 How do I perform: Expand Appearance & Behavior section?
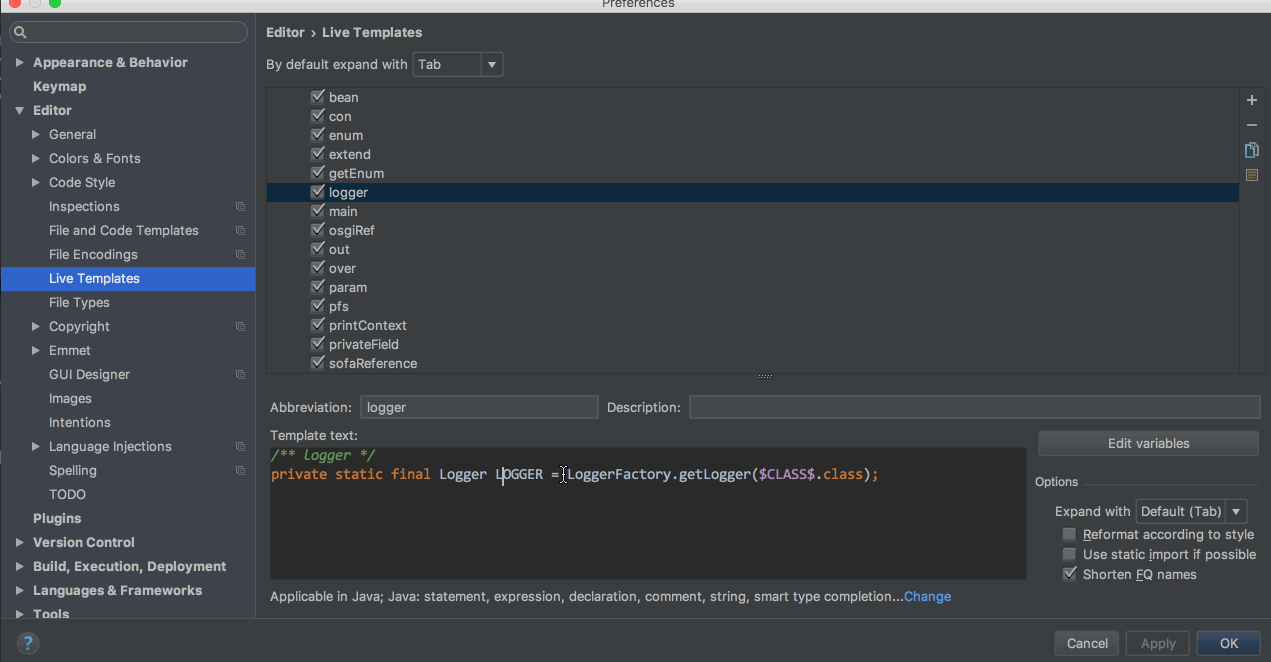(x=19, y=63)
